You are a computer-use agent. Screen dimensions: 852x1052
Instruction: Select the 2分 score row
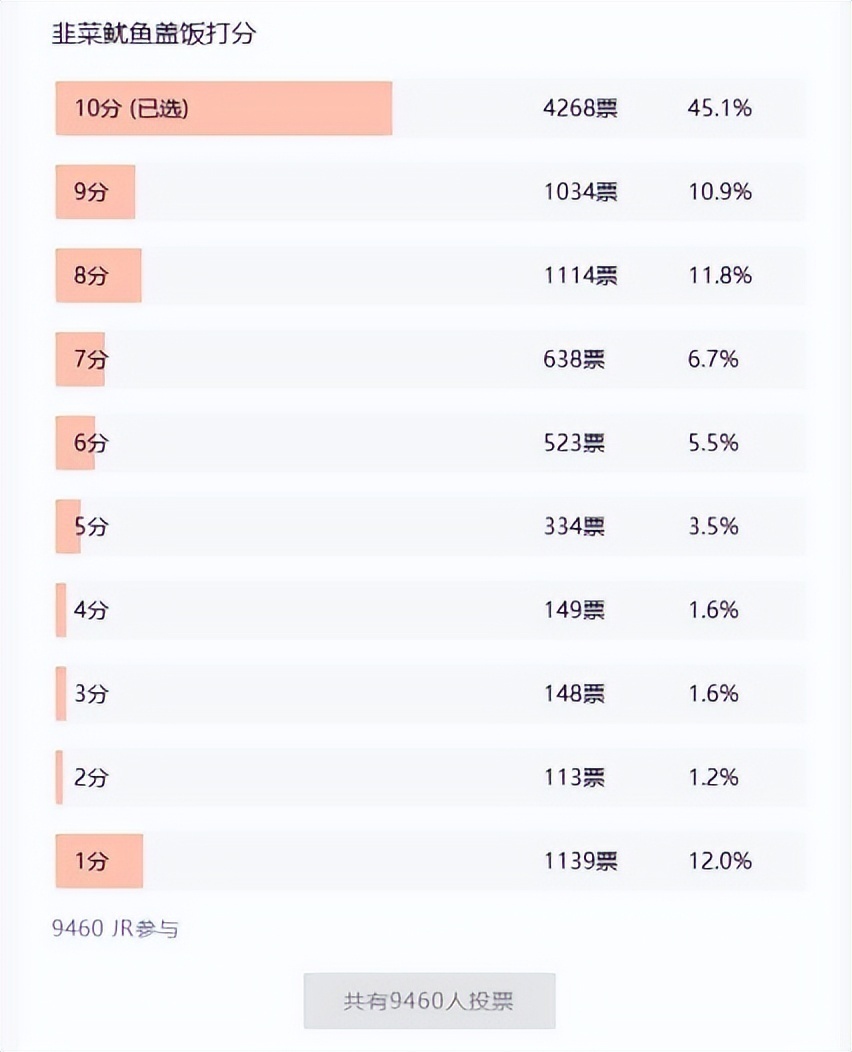(431, 777)
